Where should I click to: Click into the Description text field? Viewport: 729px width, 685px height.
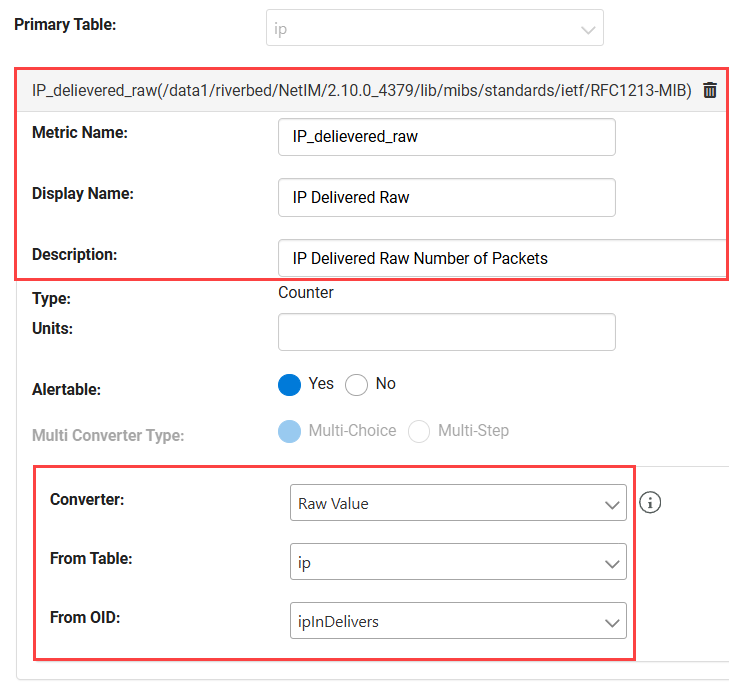tap(502, 258)
